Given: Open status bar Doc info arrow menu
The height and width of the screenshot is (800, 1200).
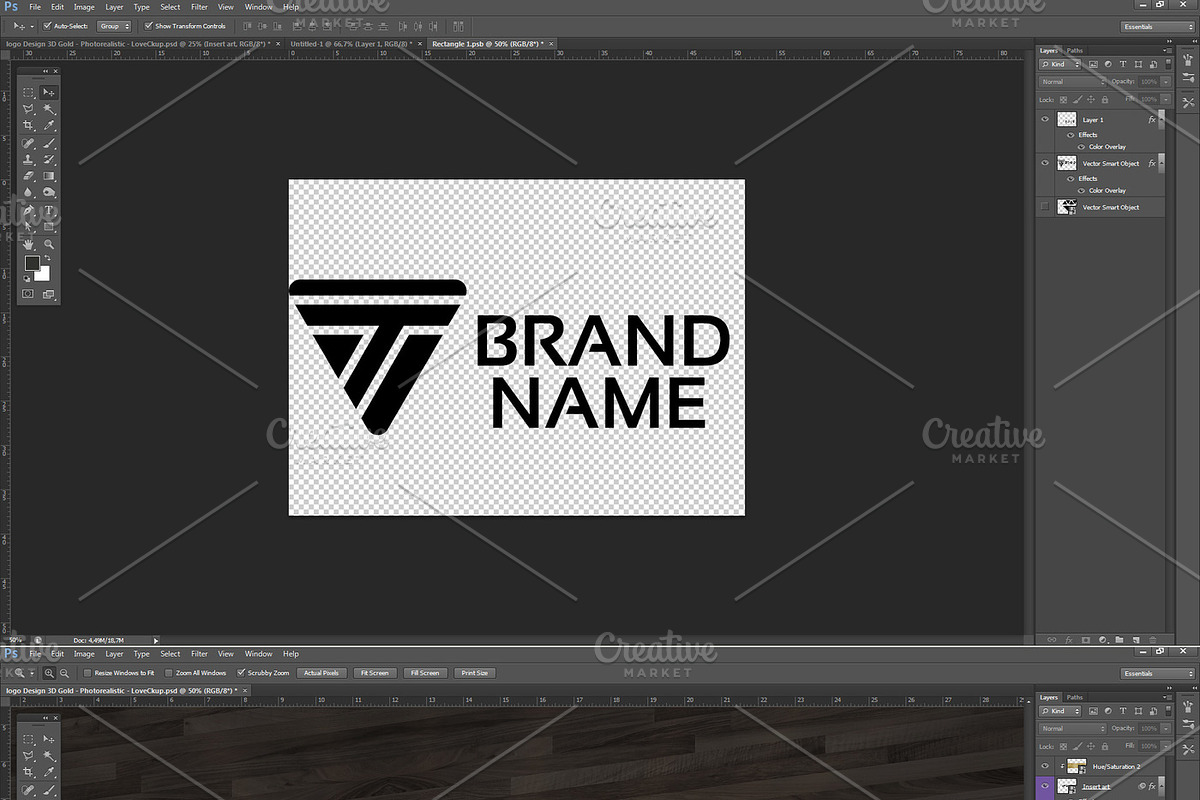Looking at the screenshot, I should pyautogui.click(x=155, y=640).
